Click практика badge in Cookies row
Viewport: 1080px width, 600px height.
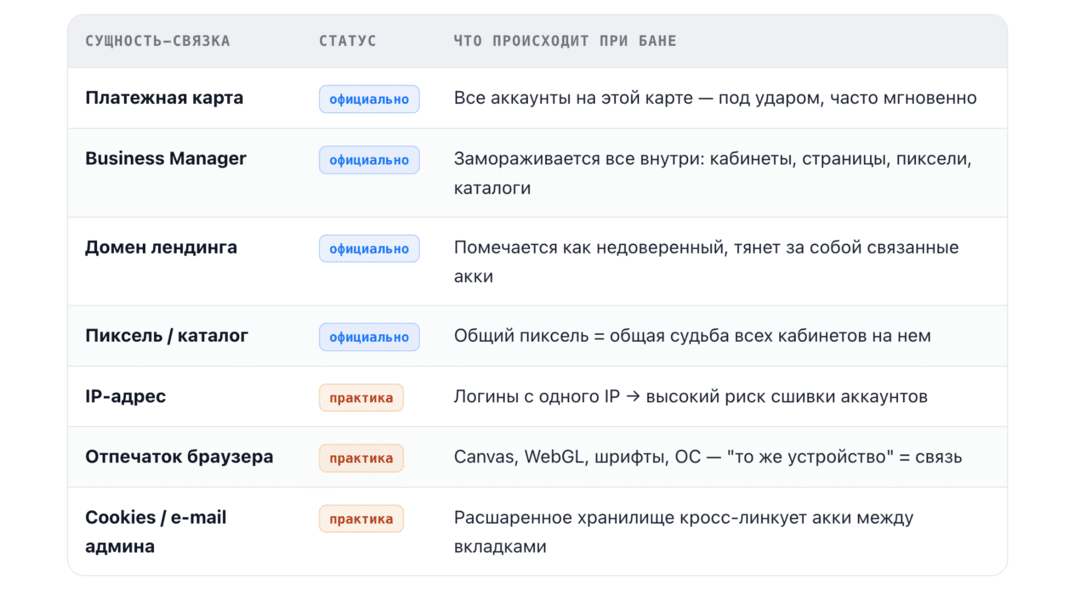[x=361, y=519]
